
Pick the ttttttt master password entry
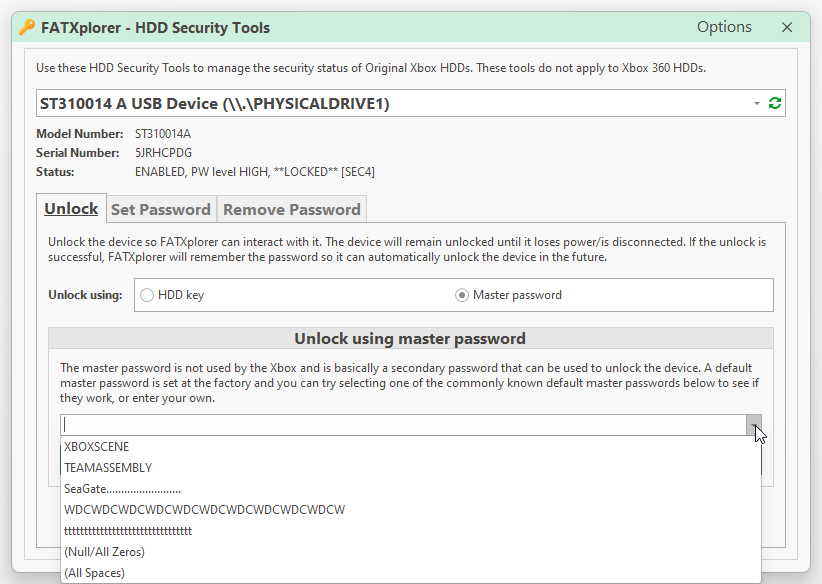coord(127,531)
